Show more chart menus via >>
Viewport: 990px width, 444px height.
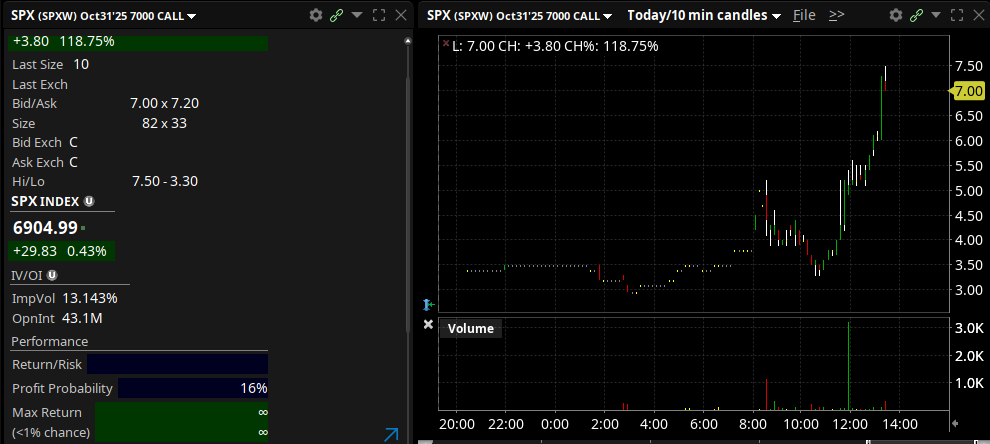(x=837, y=15)
